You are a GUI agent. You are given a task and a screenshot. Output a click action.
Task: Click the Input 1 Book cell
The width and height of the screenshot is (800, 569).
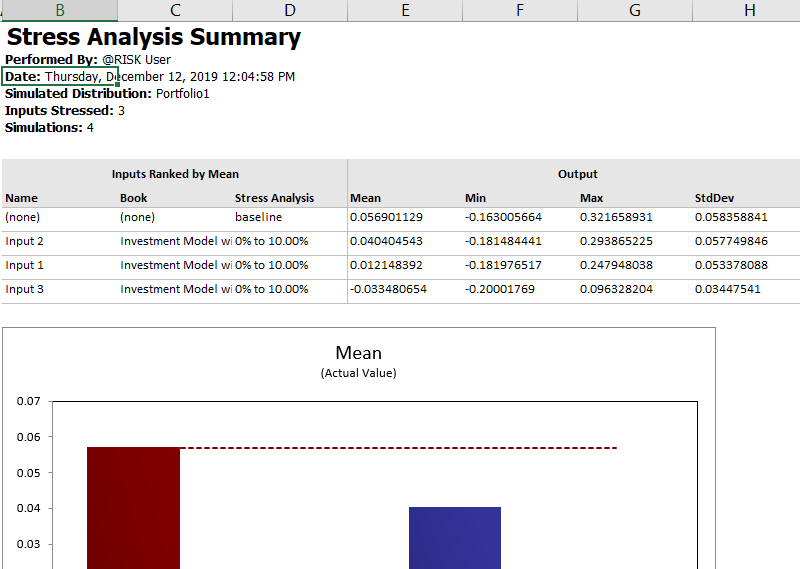tap(175, 265)
